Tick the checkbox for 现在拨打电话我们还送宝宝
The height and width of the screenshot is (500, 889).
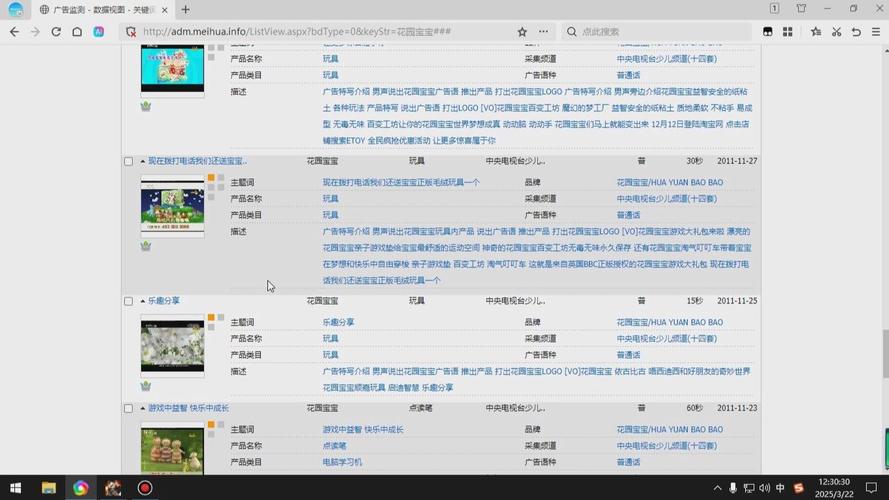coord(129,162)
